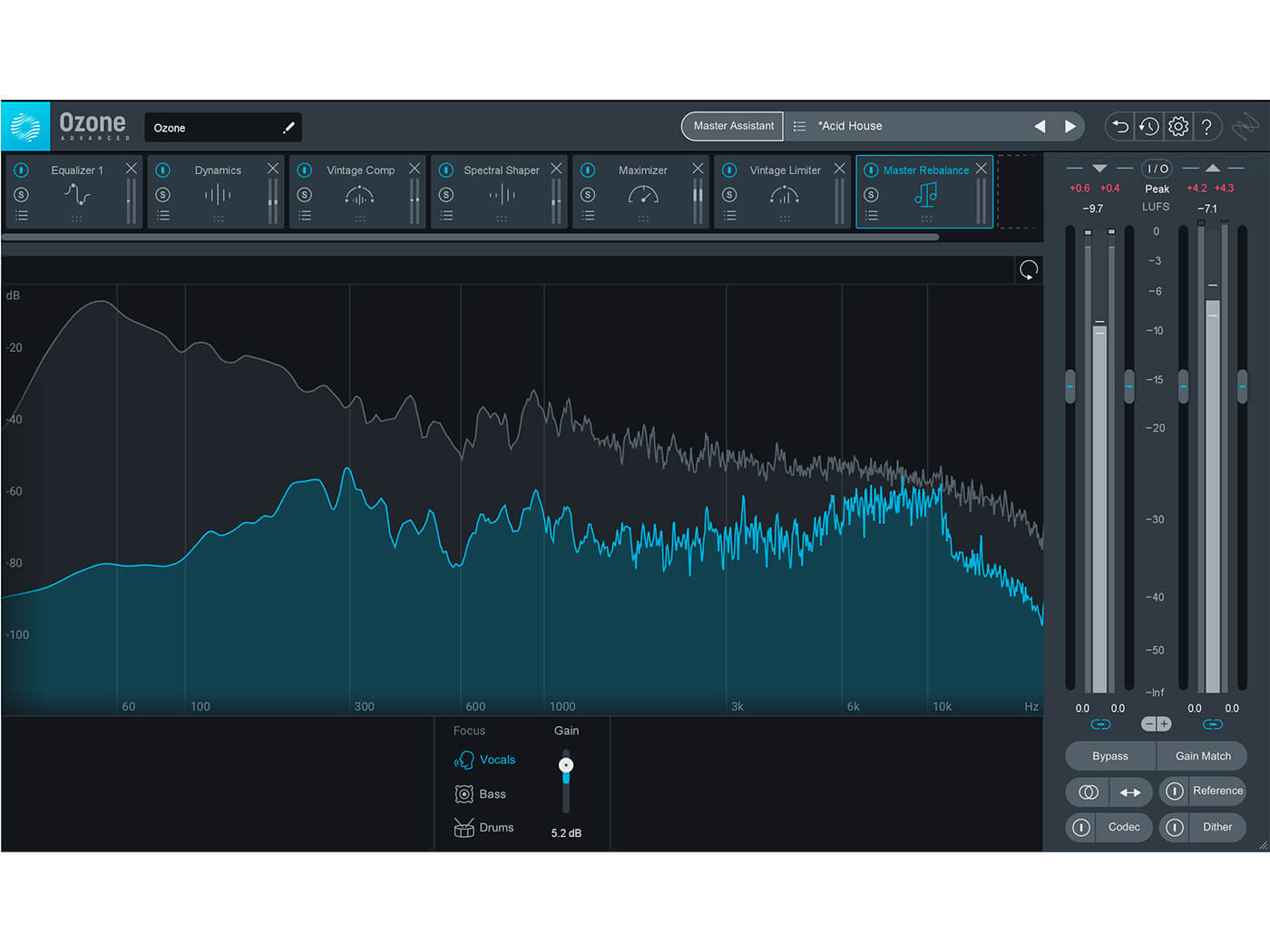Click the module chain horizontal scrollbar
Image resolution: width=1270 pixels, height=952 pixels.
(x=470, y=238)
